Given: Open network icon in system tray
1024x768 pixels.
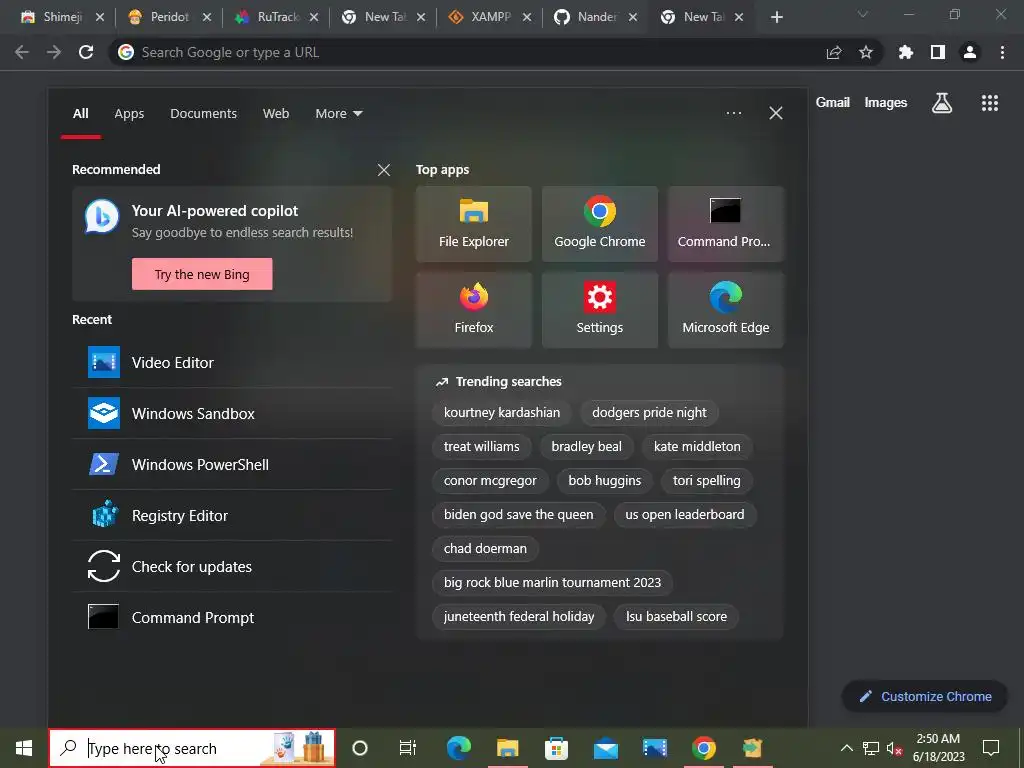Looking at the screenshot, I should pos(871,748).
